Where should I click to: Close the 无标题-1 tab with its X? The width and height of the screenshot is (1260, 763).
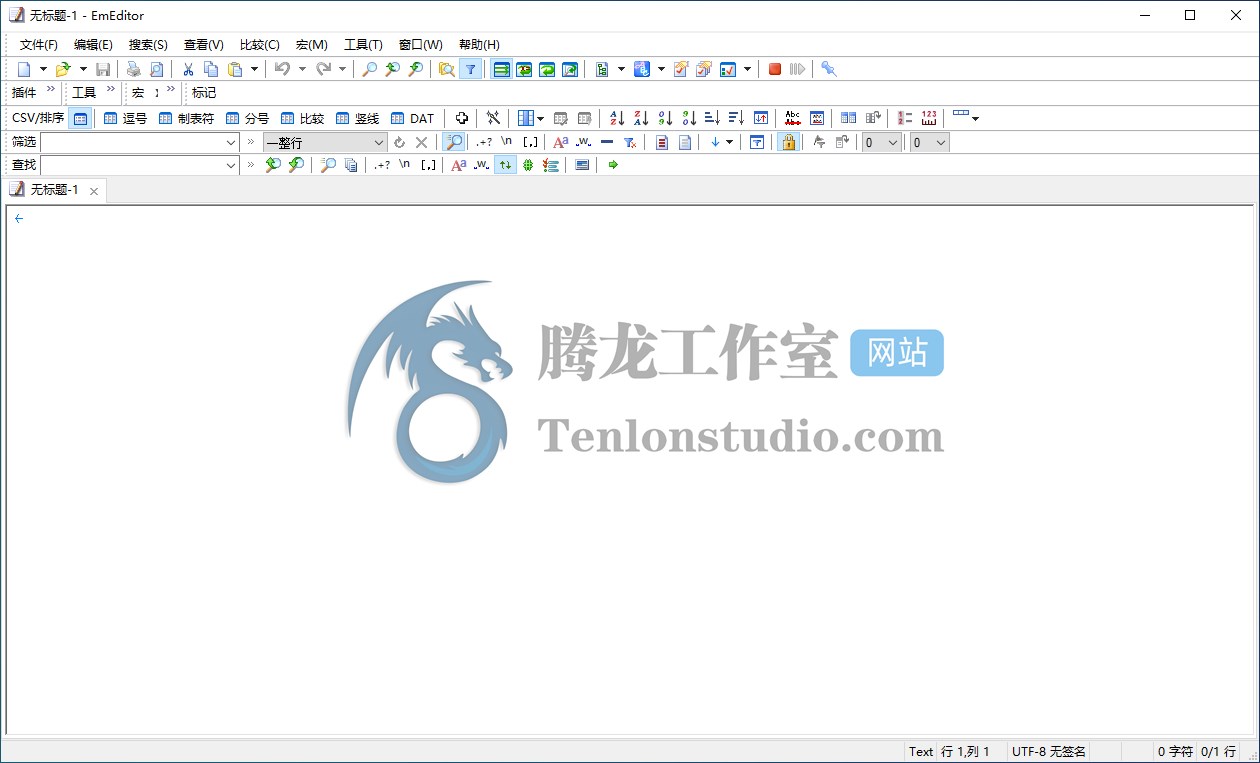[94, 191]
